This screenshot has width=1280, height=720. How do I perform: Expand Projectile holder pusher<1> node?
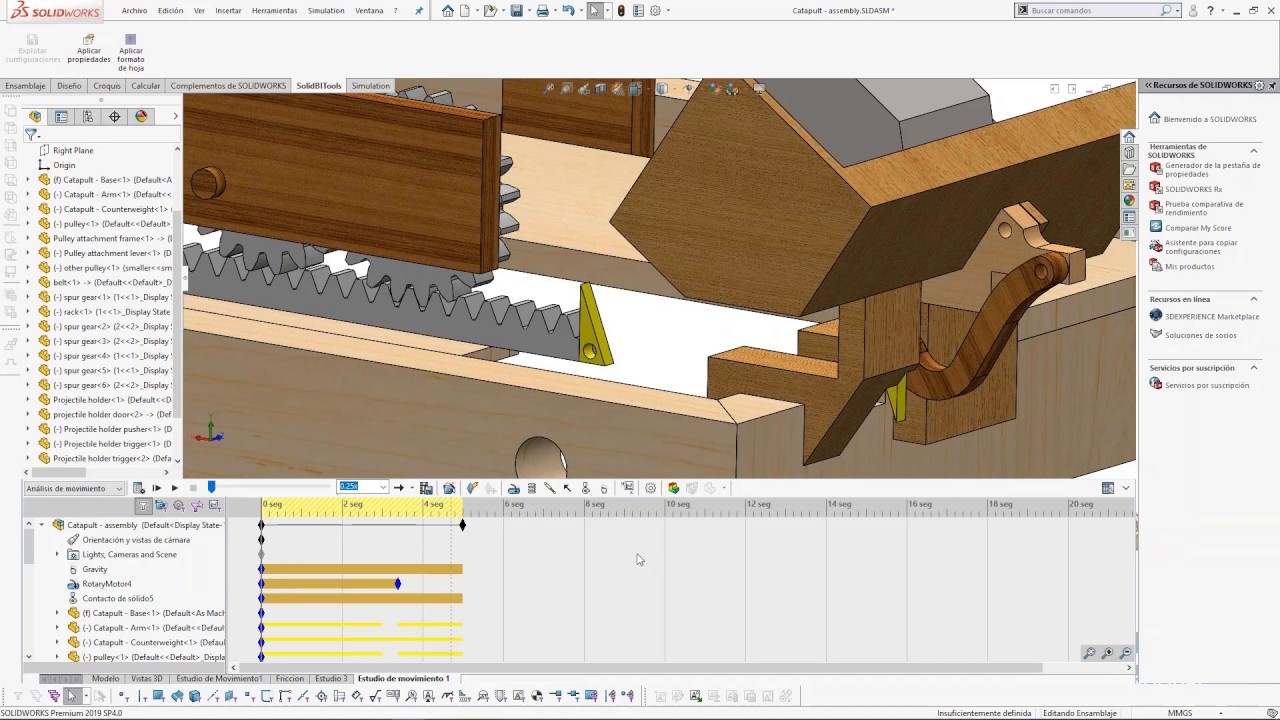28,429
